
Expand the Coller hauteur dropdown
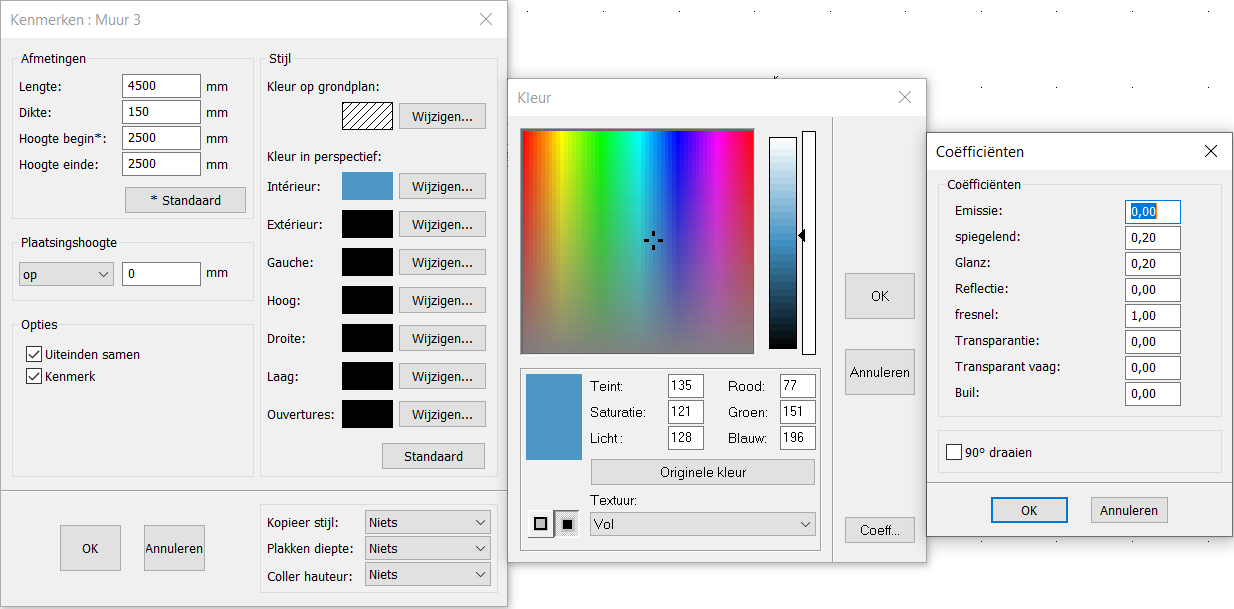428,574
